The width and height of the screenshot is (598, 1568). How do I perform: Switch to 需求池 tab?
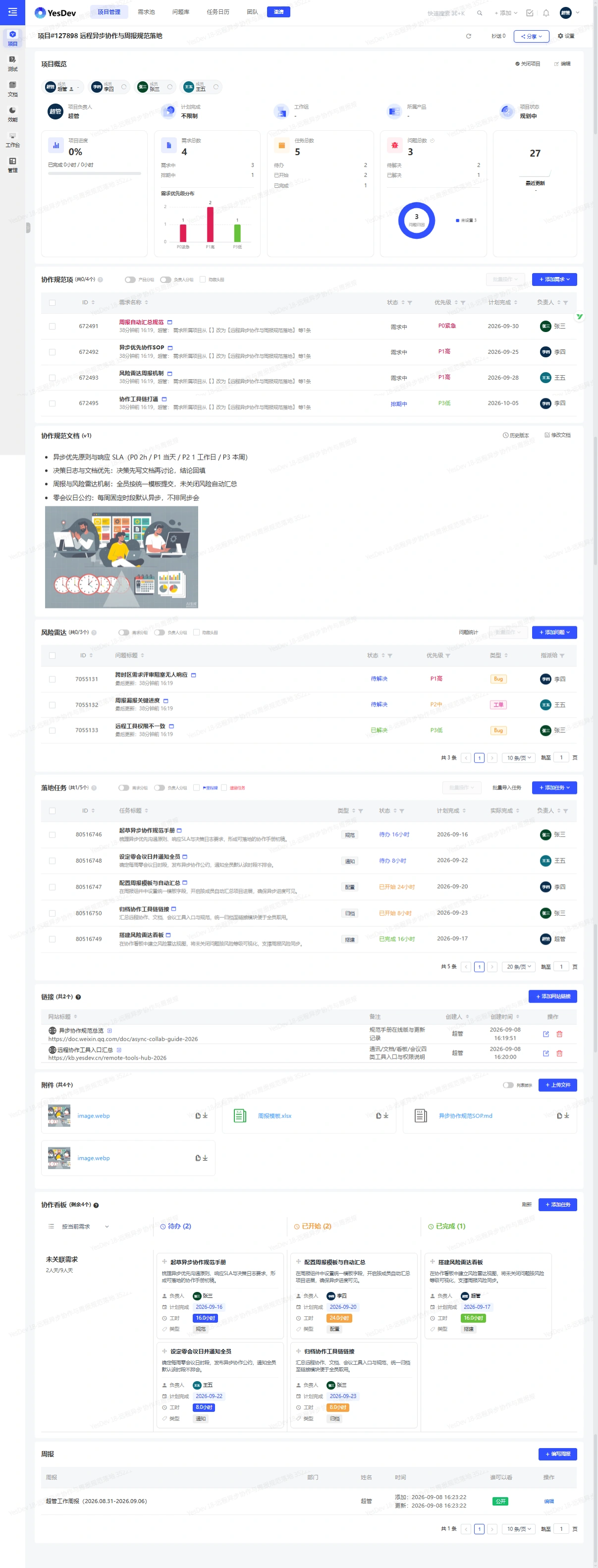[x=146, y=11]
